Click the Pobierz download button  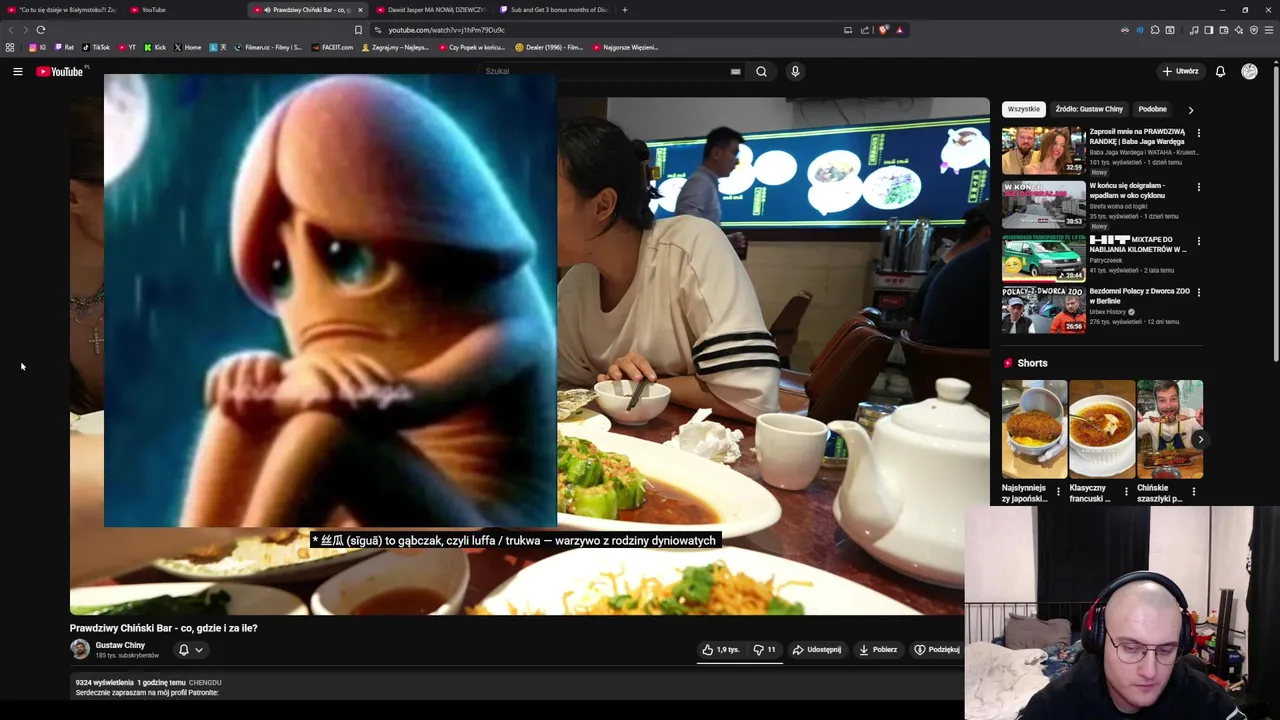(x=878, y=649)
